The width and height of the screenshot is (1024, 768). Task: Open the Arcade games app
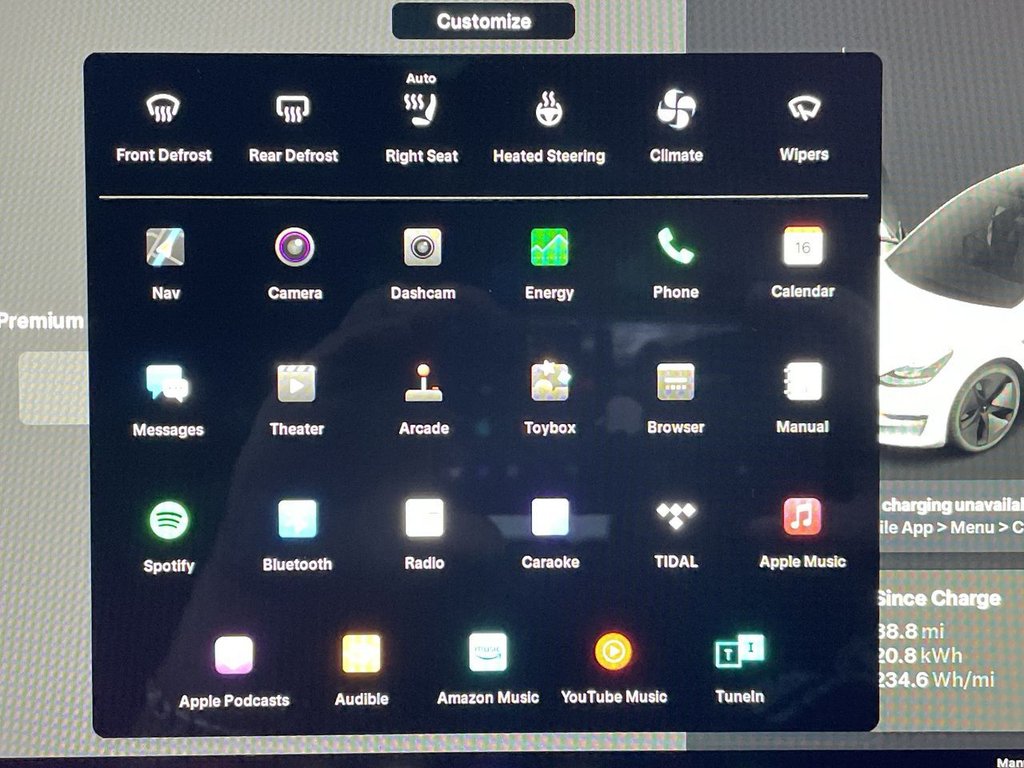423,382
